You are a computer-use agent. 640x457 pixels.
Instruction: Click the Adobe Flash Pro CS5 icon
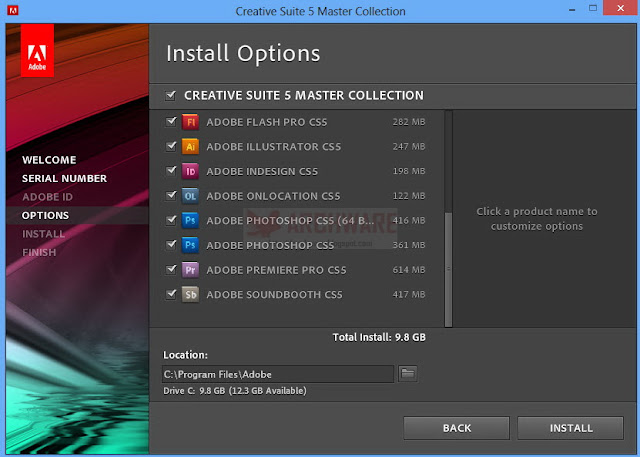click(190, 122)
